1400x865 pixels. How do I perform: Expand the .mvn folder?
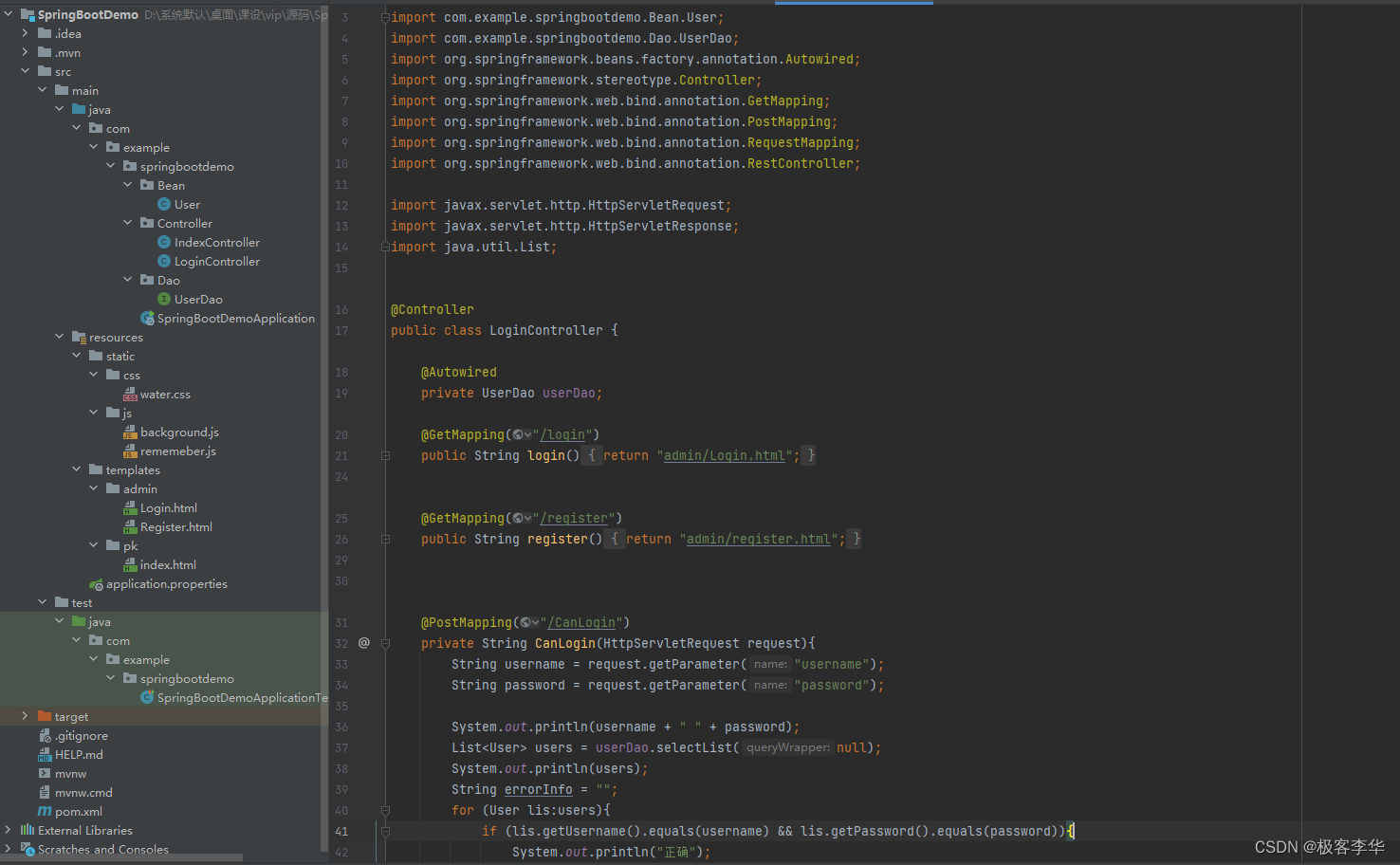pyautogui.click(x=26, y=52)
